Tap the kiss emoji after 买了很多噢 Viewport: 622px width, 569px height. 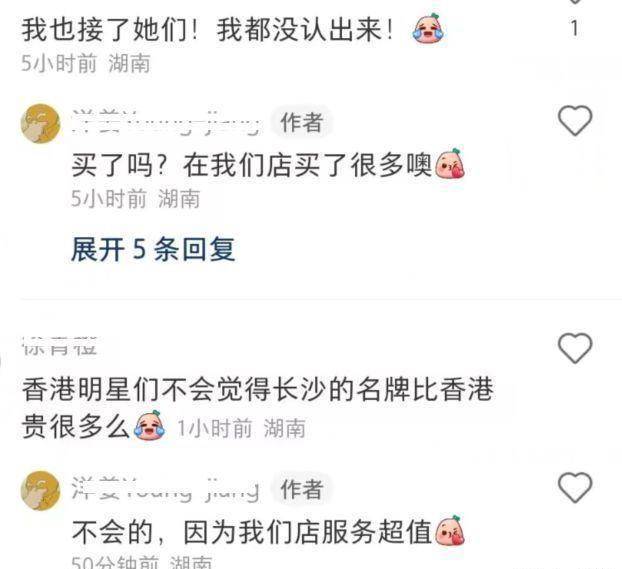point(450,163)
